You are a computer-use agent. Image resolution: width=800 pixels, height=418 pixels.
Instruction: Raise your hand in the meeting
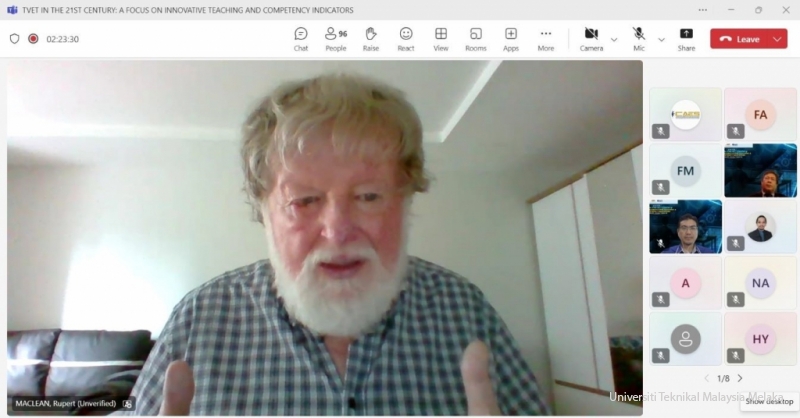point(370,38)
